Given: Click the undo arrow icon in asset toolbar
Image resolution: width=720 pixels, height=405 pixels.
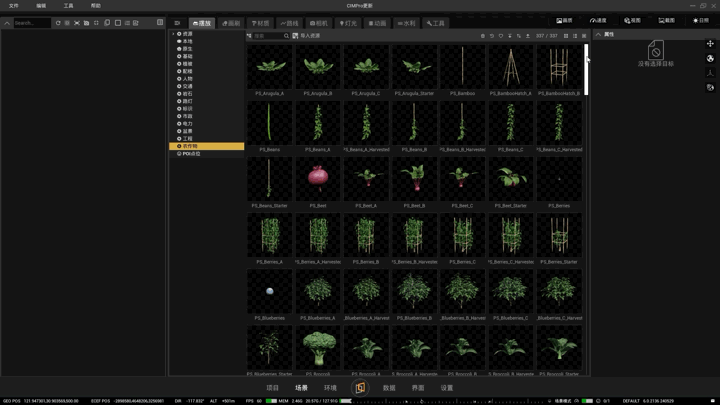Looking at the screenshot, I should [x=491, y=36].
